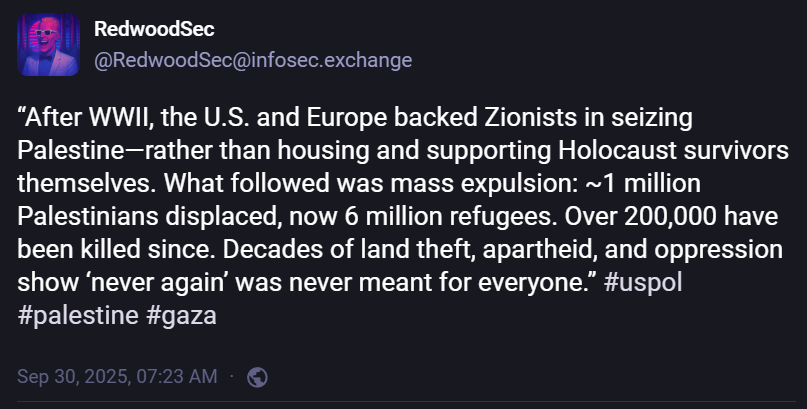Click the Sep 30, 2025 timestamp

[x=117, y=377]
